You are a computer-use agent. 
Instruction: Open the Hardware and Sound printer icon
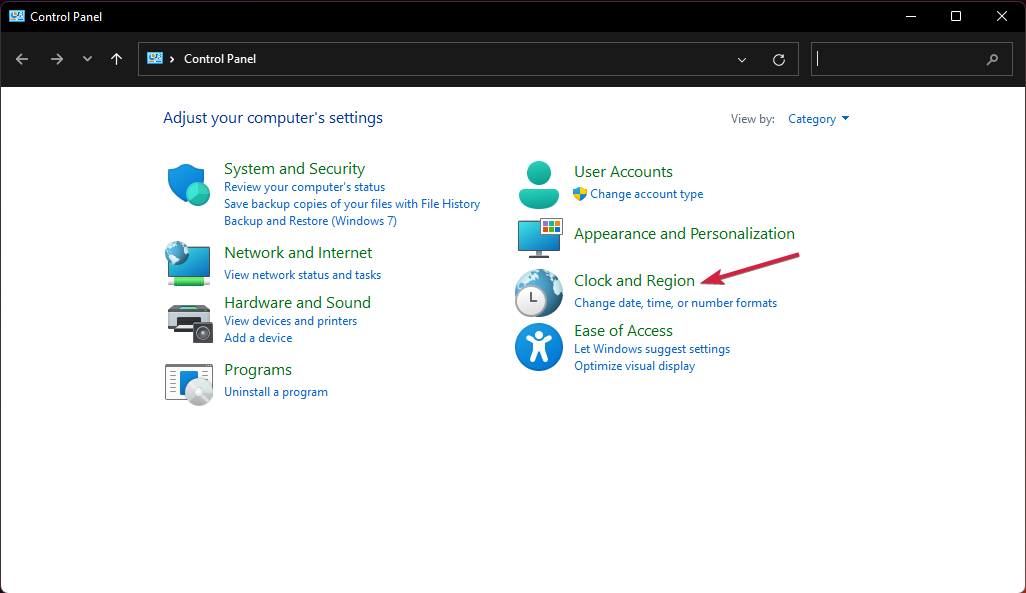pos(190,323)
